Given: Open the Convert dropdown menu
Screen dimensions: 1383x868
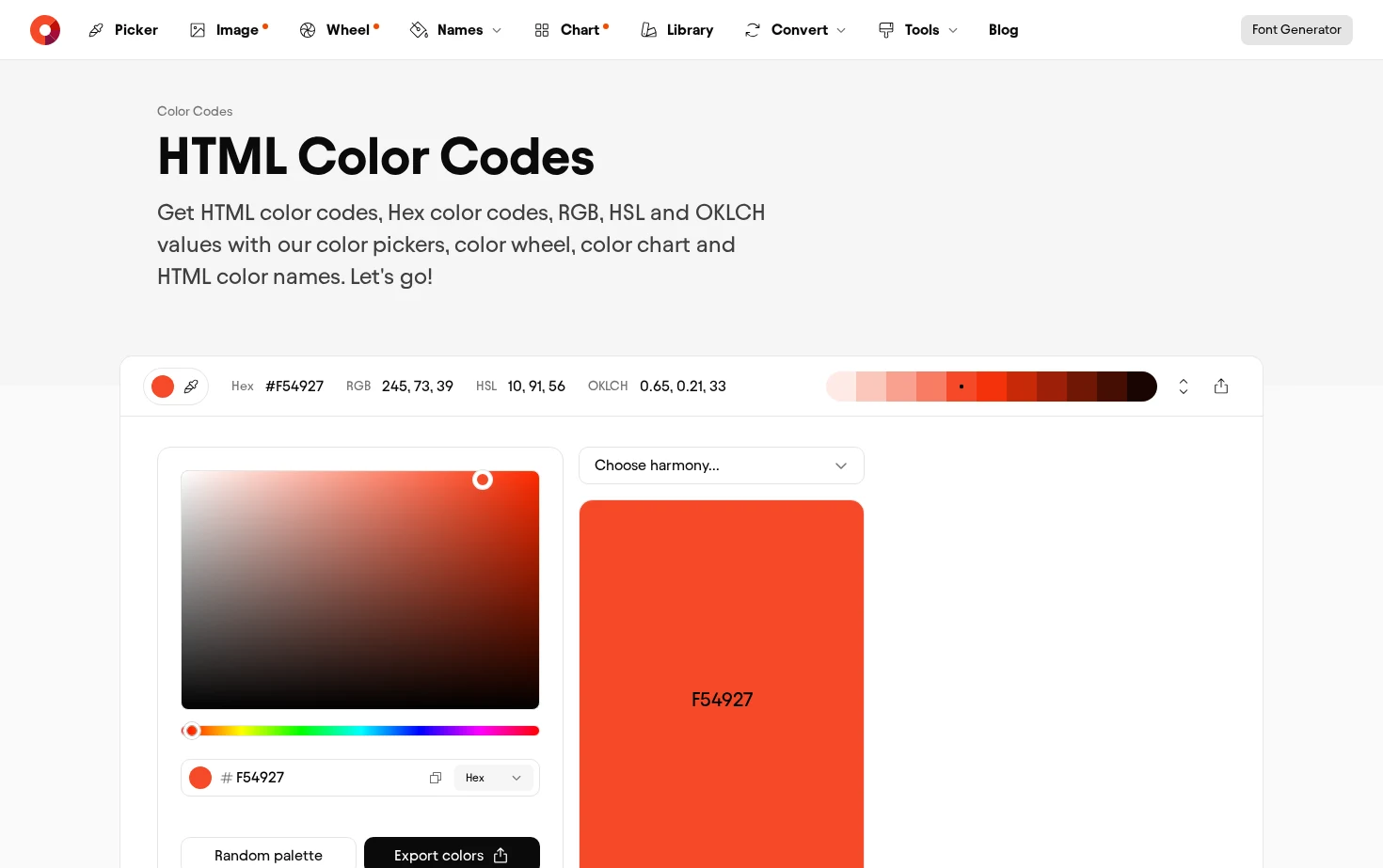Looking at the screenshot, I should click(x=795, y=30).
